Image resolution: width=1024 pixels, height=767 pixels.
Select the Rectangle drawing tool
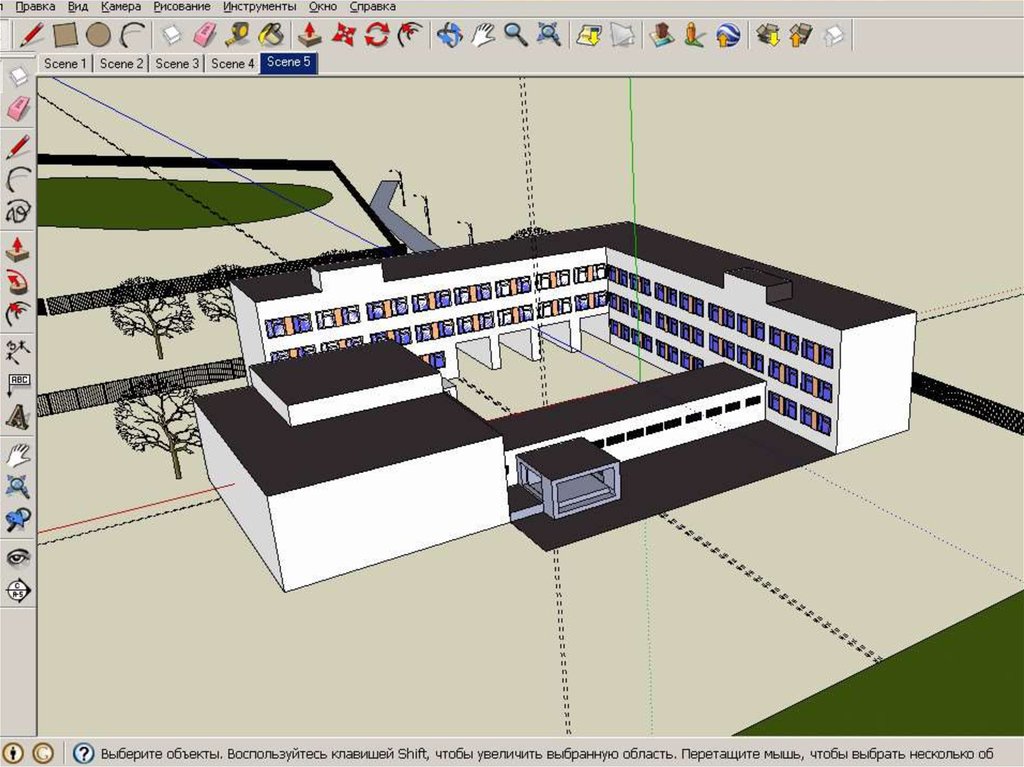click(x=65, y=35)
